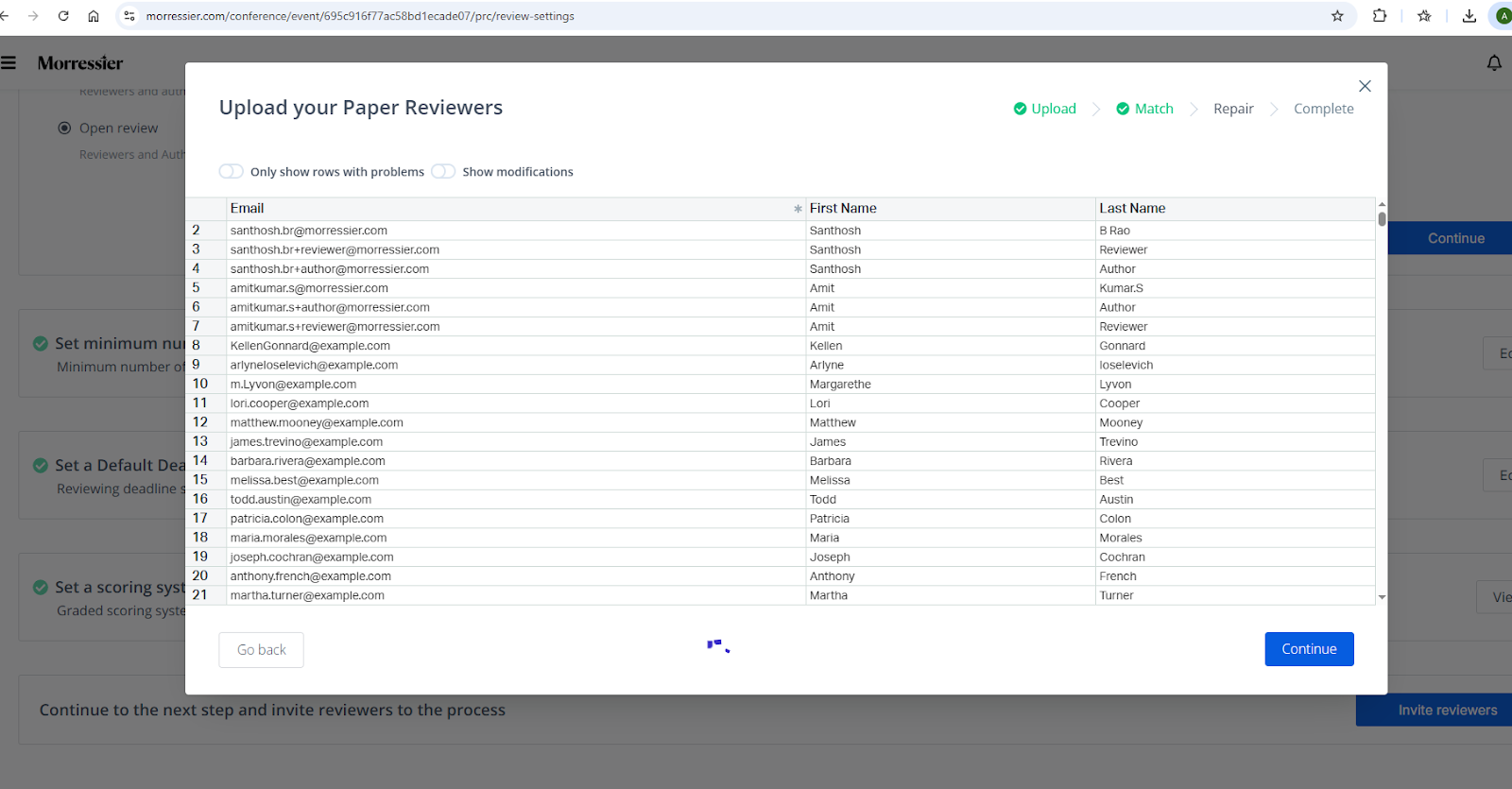1512x789 pixels.
Task: Select the Open review radio option
Action: pyautogui.click(x=64, y=129)
